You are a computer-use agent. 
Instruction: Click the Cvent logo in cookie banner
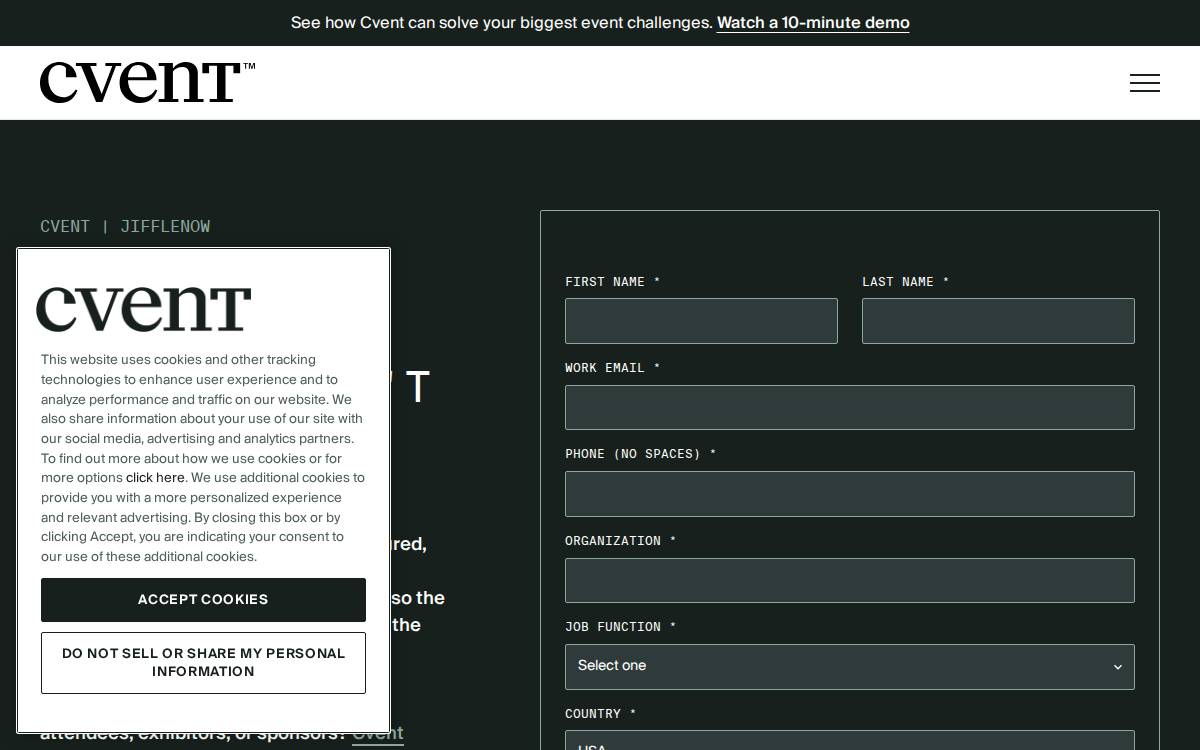pyautogui.click(x=144, y=309)
